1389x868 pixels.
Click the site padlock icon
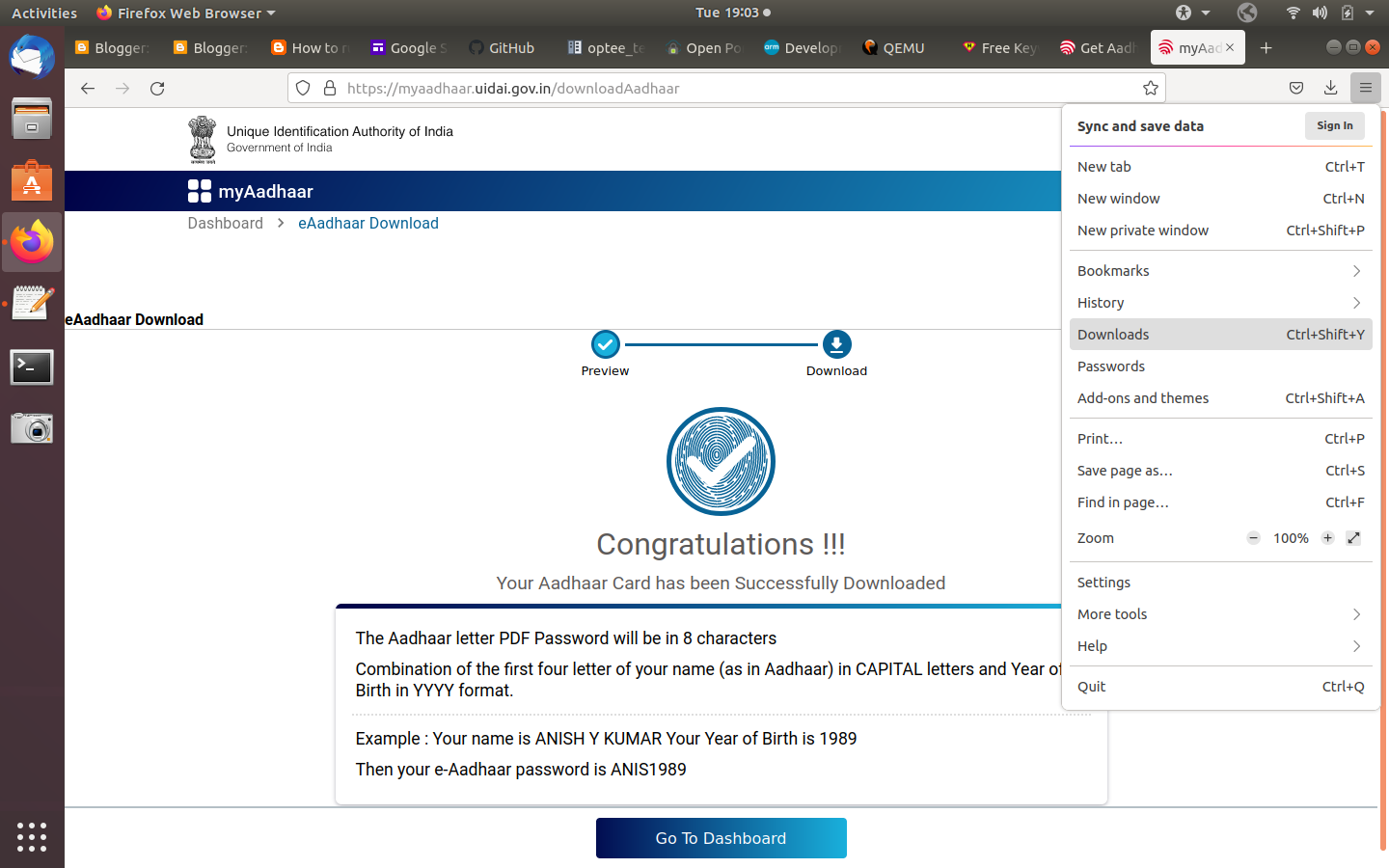(x=330, y=88)
